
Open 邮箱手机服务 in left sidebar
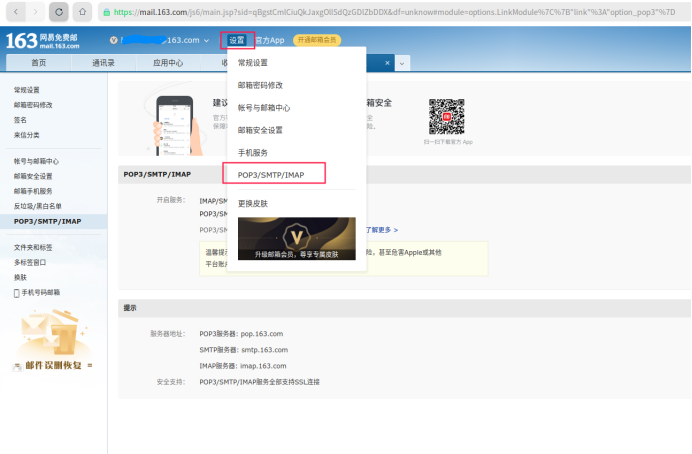tap(33, 191)
